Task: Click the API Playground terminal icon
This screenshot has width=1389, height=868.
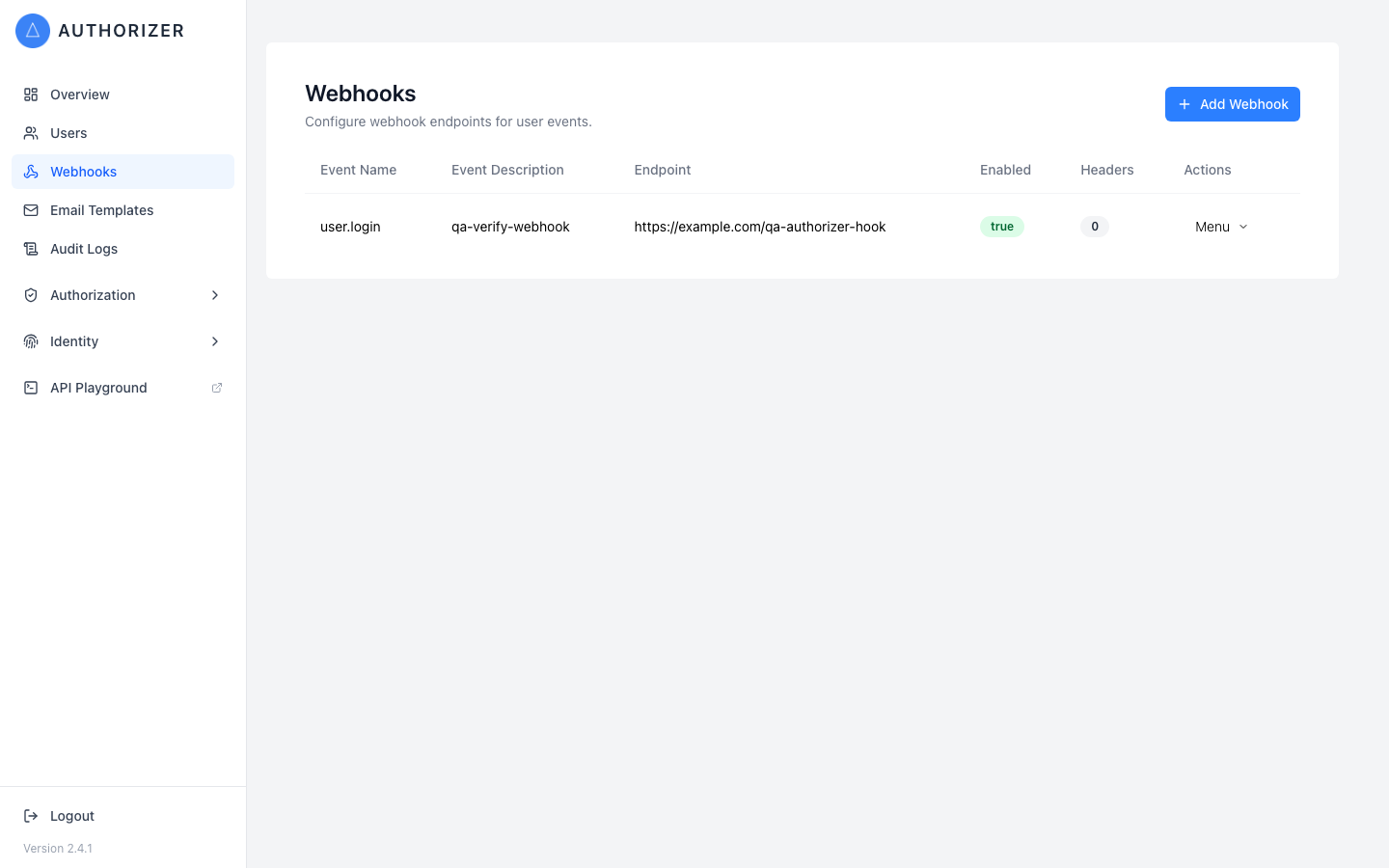Action: pos(31,388)
